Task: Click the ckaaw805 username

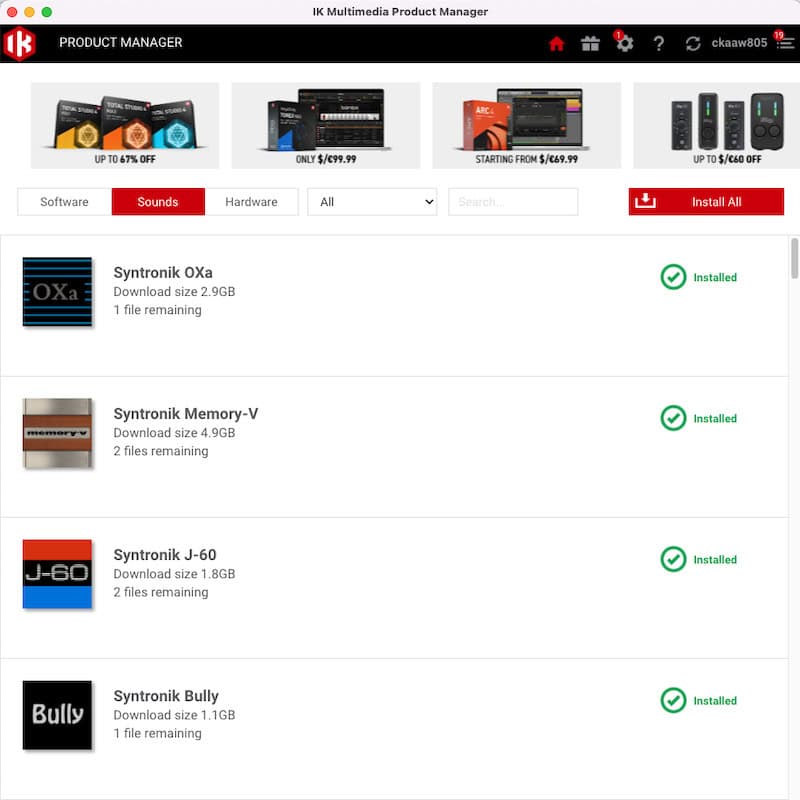Action: point(739,43)
